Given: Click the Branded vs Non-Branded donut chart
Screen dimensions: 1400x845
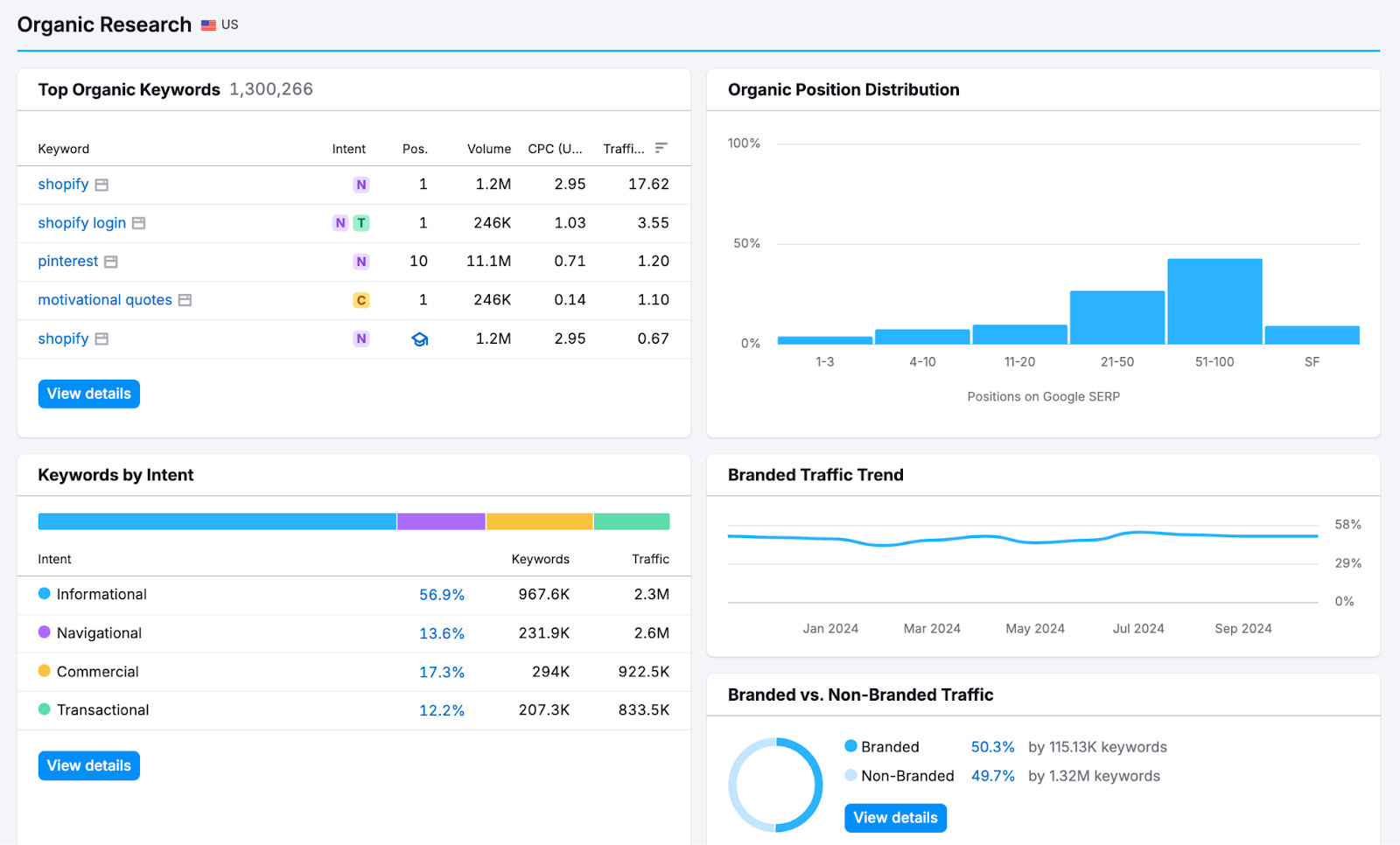Looking at the screenshot, I should [775, 785].
